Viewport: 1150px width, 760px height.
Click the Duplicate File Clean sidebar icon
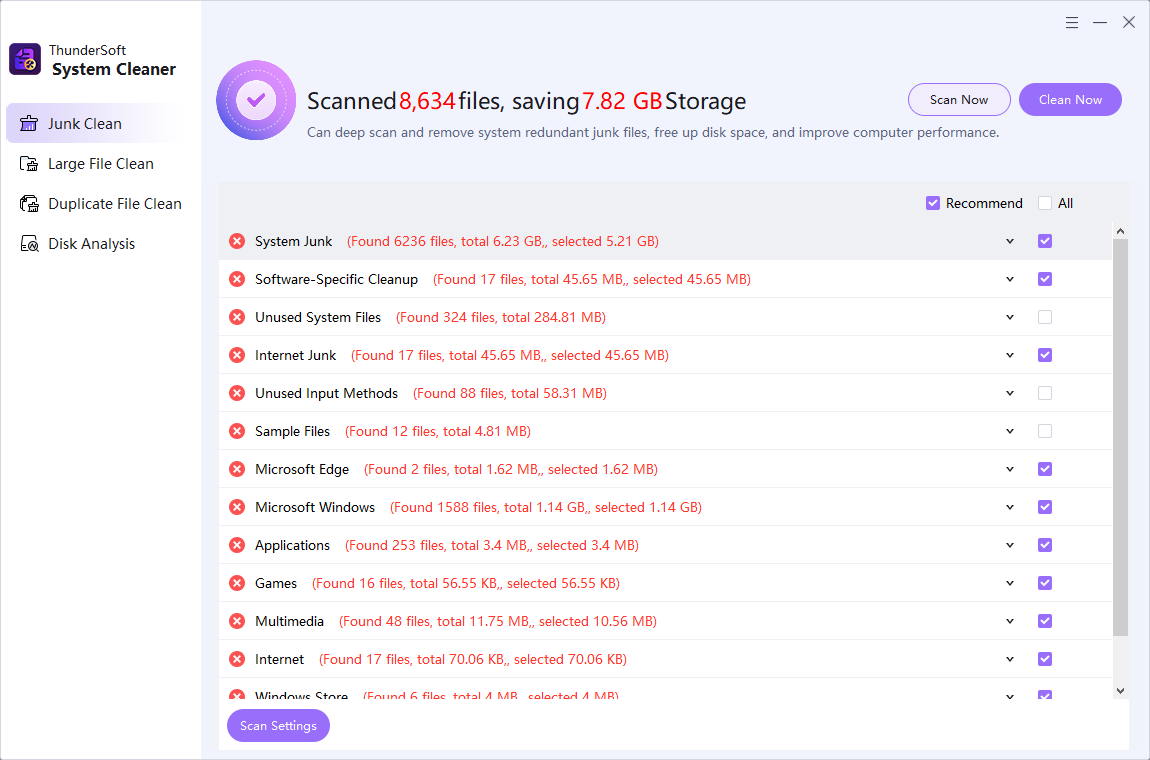click(29, 204)
